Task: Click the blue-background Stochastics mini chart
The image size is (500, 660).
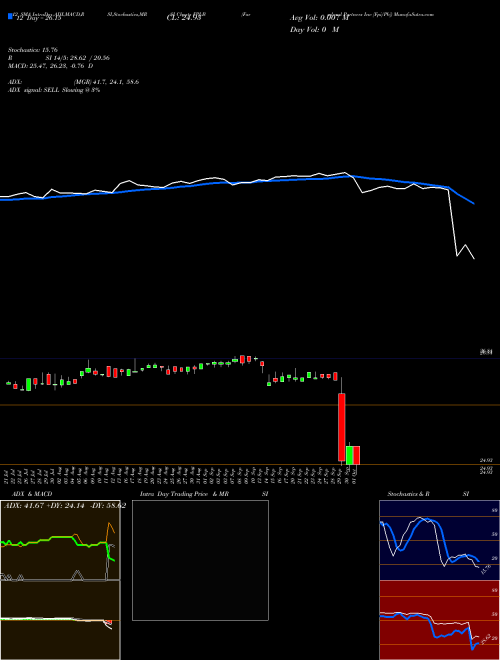Action: tap(439, 540)
